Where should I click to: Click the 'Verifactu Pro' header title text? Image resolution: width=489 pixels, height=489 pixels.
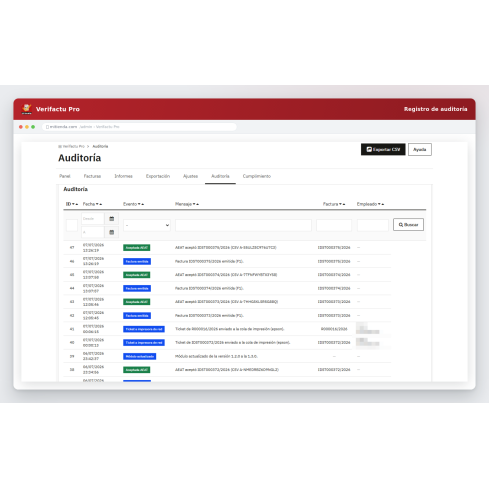[58, 109]
